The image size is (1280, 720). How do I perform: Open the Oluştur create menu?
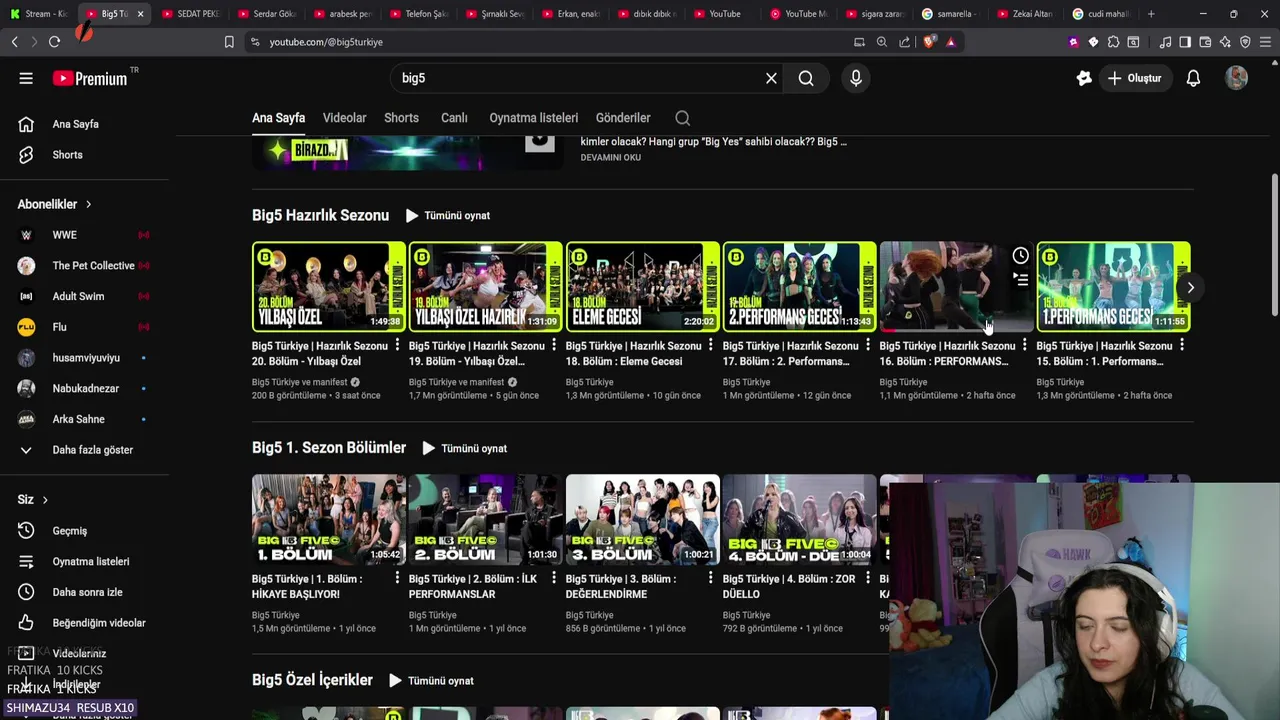coord(1136,78)
